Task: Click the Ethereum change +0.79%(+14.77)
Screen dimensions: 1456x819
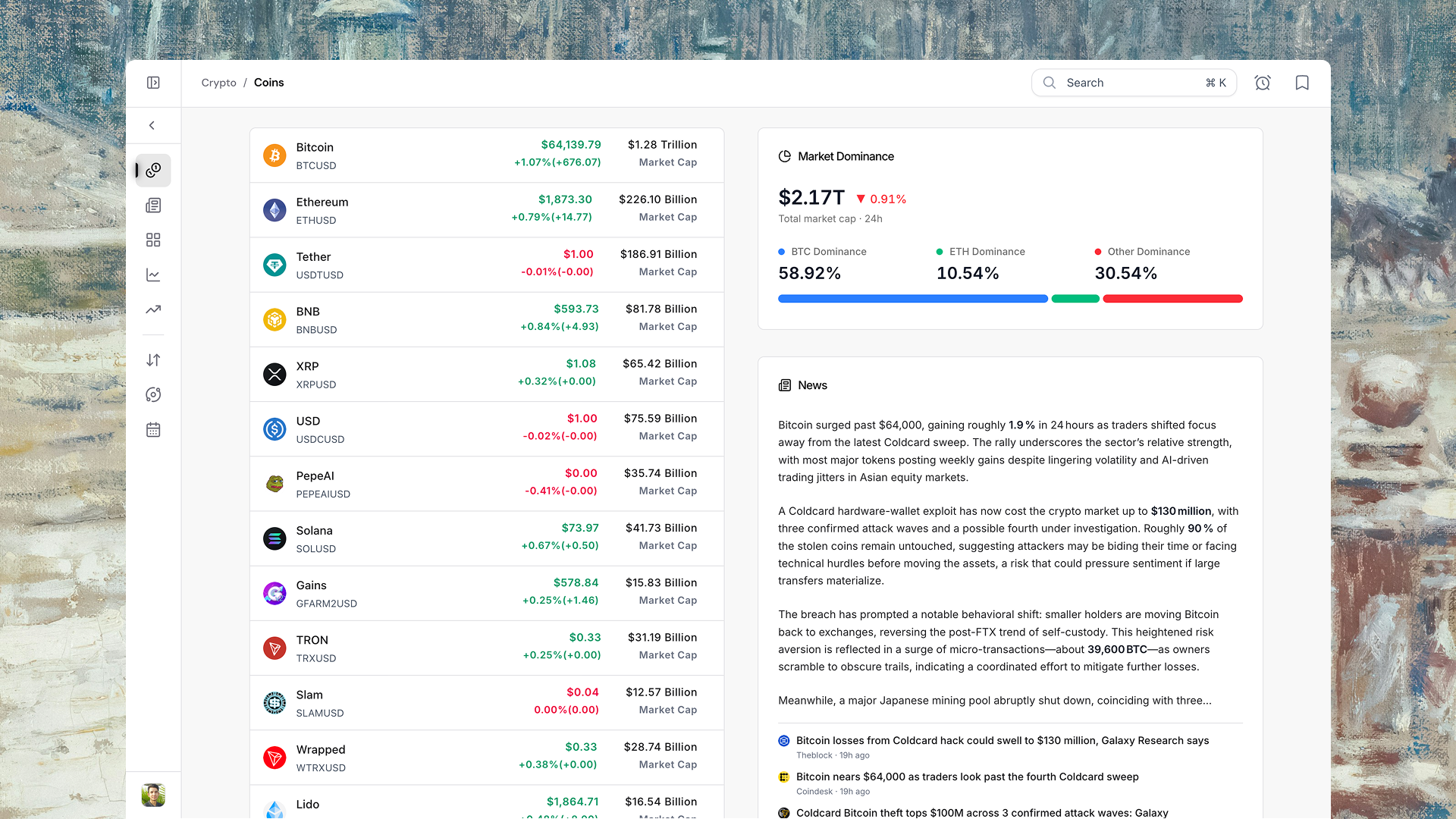Action: [x=552, y=218]
